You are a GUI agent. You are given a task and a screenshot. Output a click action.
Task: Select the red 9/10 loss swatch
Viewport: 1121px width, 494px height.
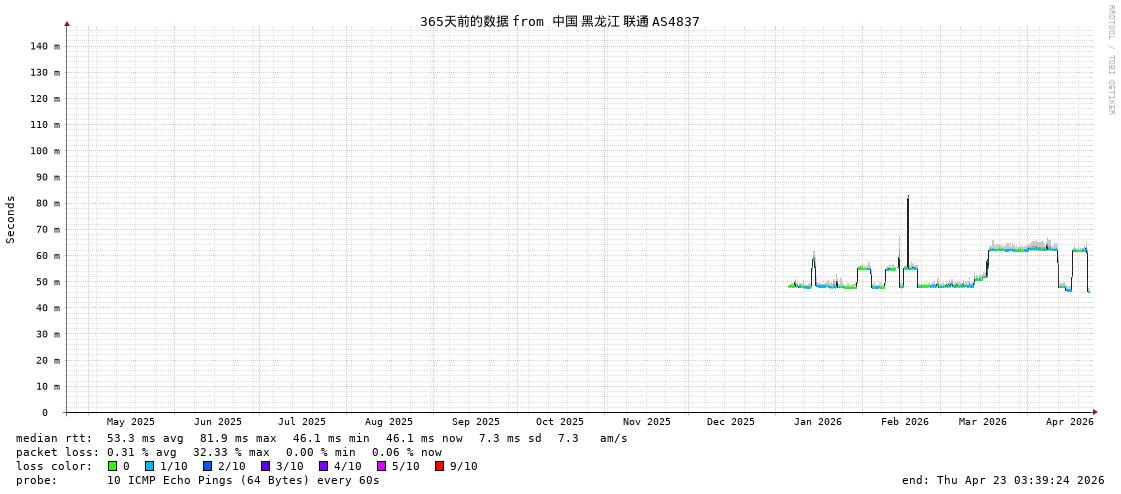[x=439, y=466]
